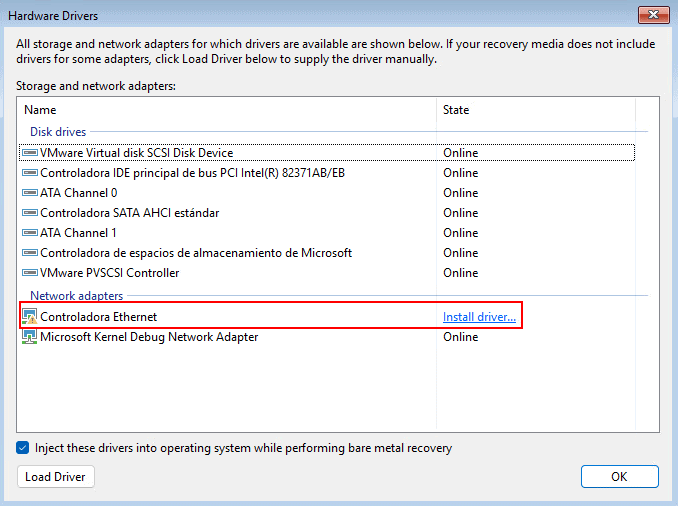The image size is (678, 506).
Task: Confirm the dialog with OK
Action: (619, 477)
